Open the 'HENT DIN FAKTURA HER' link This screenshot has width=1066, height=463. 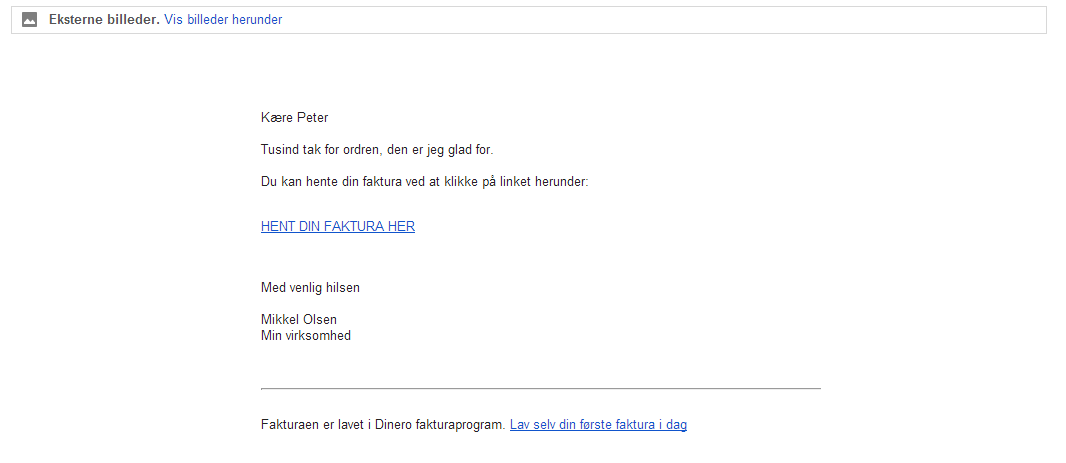[338, 226]
